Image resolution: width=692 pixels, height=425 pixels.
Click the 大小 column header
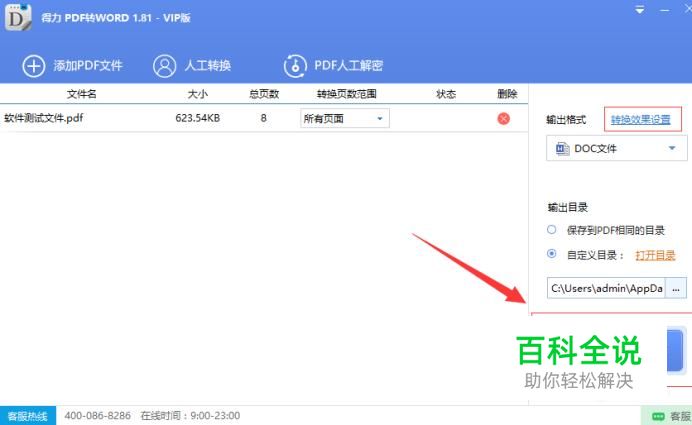tap(197, 94)
